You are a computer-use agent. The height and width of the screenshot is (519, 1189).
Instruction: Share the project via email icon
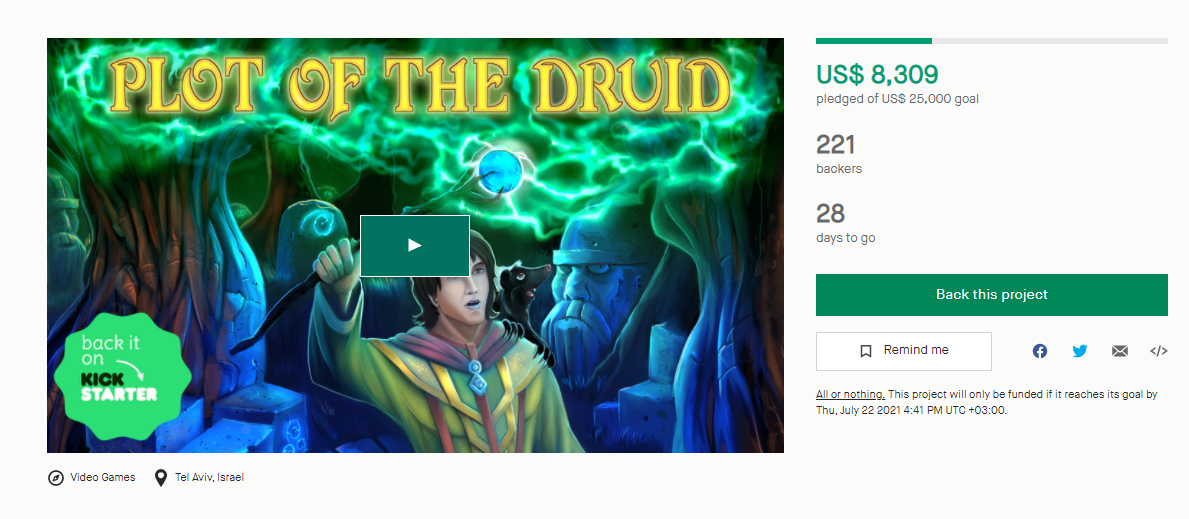[1119, 351]
